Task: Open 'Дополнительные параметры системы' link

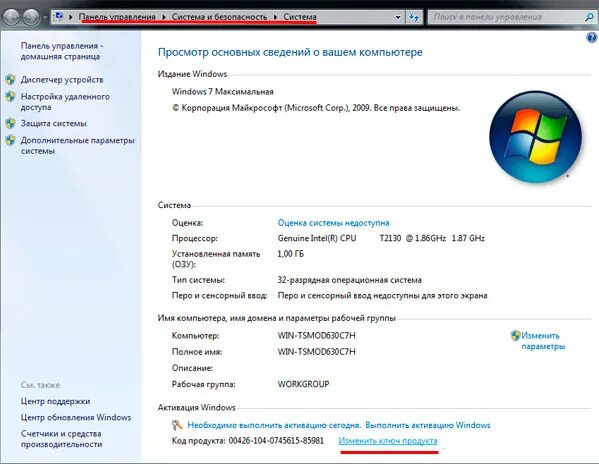Action: 78,145
